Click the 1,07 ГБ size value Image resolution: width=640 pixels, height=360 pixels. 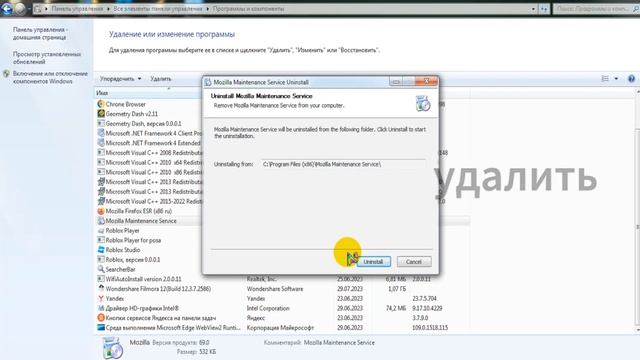click(x=397, y=289)
